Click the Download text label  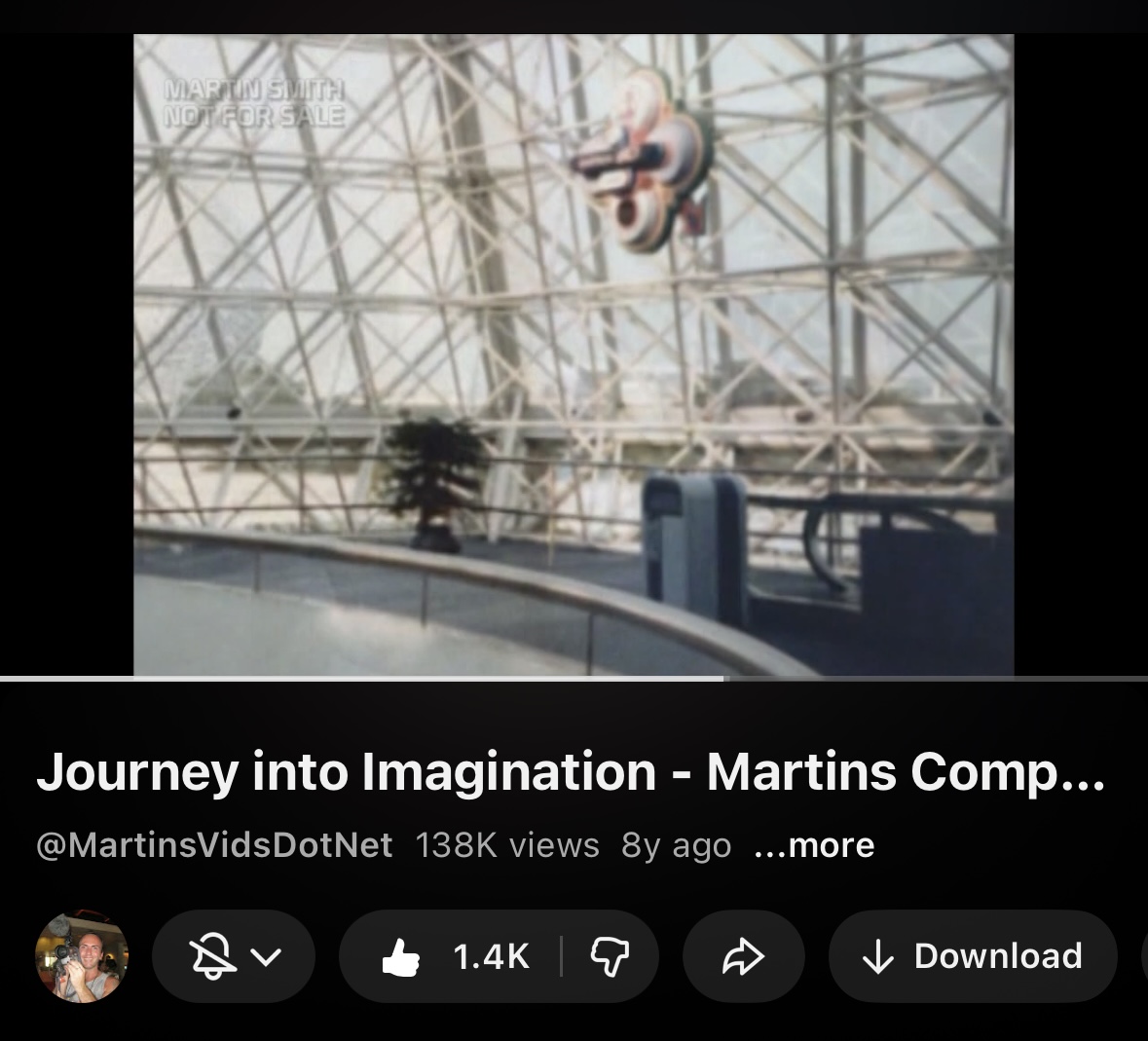pos(998,956)
